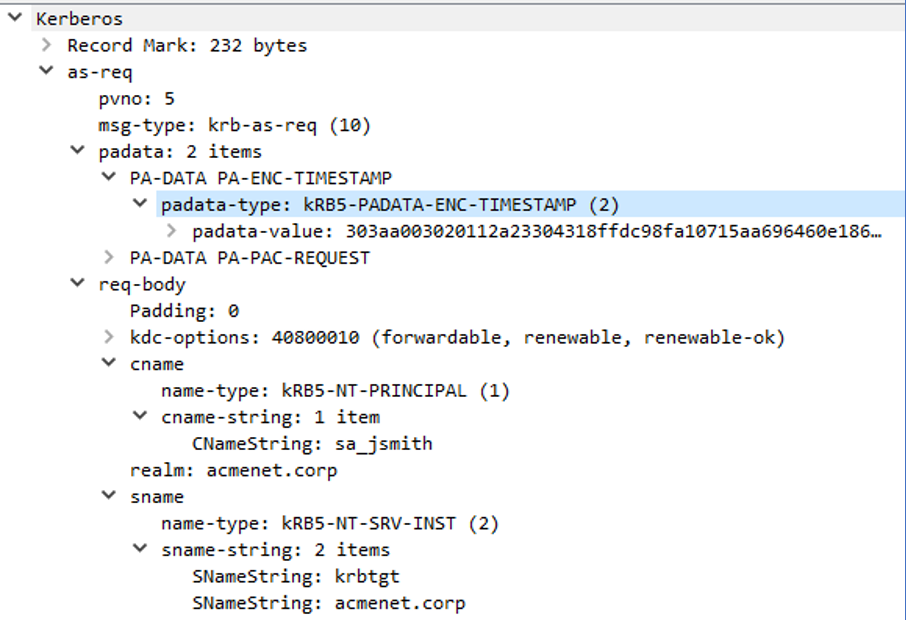This screenshot has height=620, width=906.
Task: Collapse the padata-type node arrow
Action: pyautogui.click(x=140, y=205)
